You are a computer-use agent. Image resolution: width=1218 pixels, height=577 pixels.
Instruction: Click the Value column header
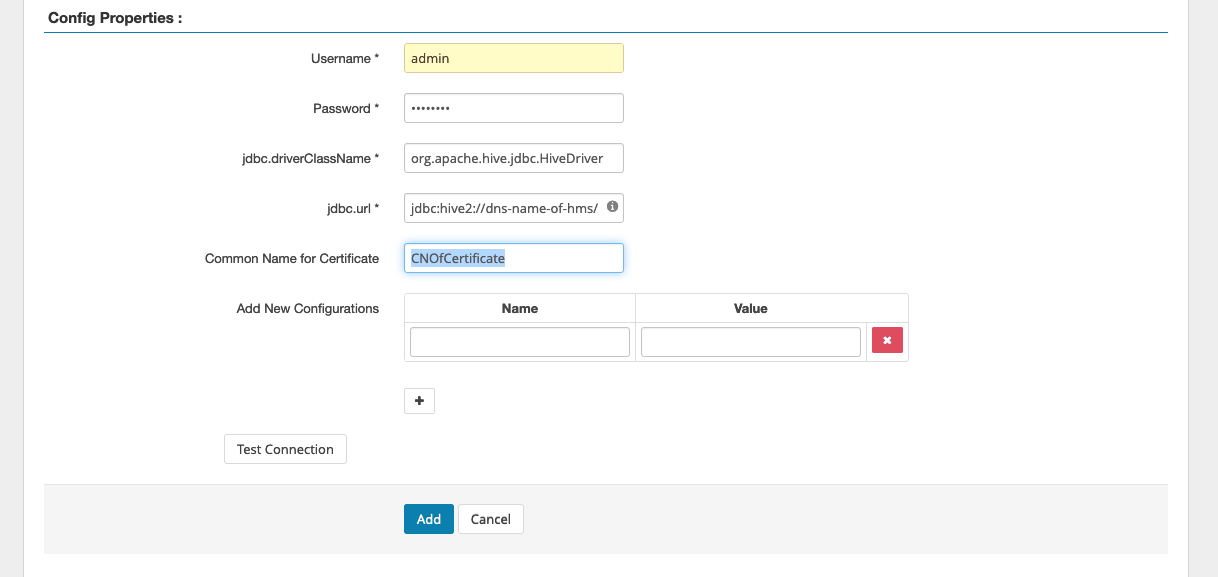750,307
